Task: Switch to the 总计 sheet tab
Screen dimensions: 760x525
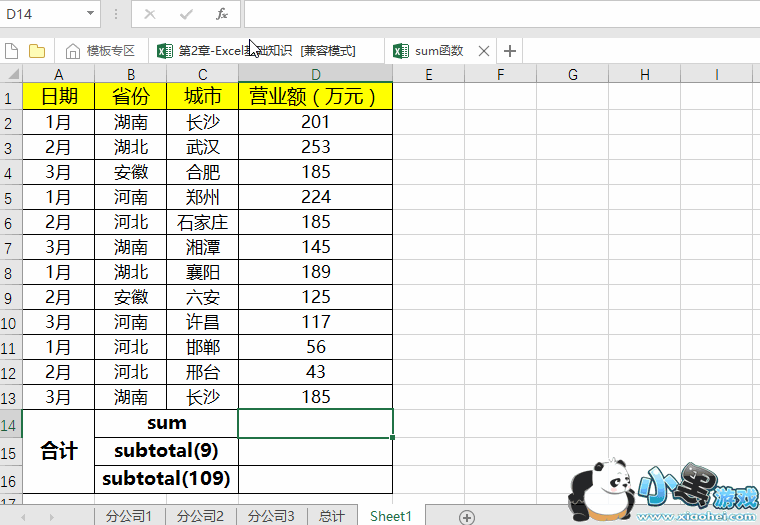Action: pos(332,516)
